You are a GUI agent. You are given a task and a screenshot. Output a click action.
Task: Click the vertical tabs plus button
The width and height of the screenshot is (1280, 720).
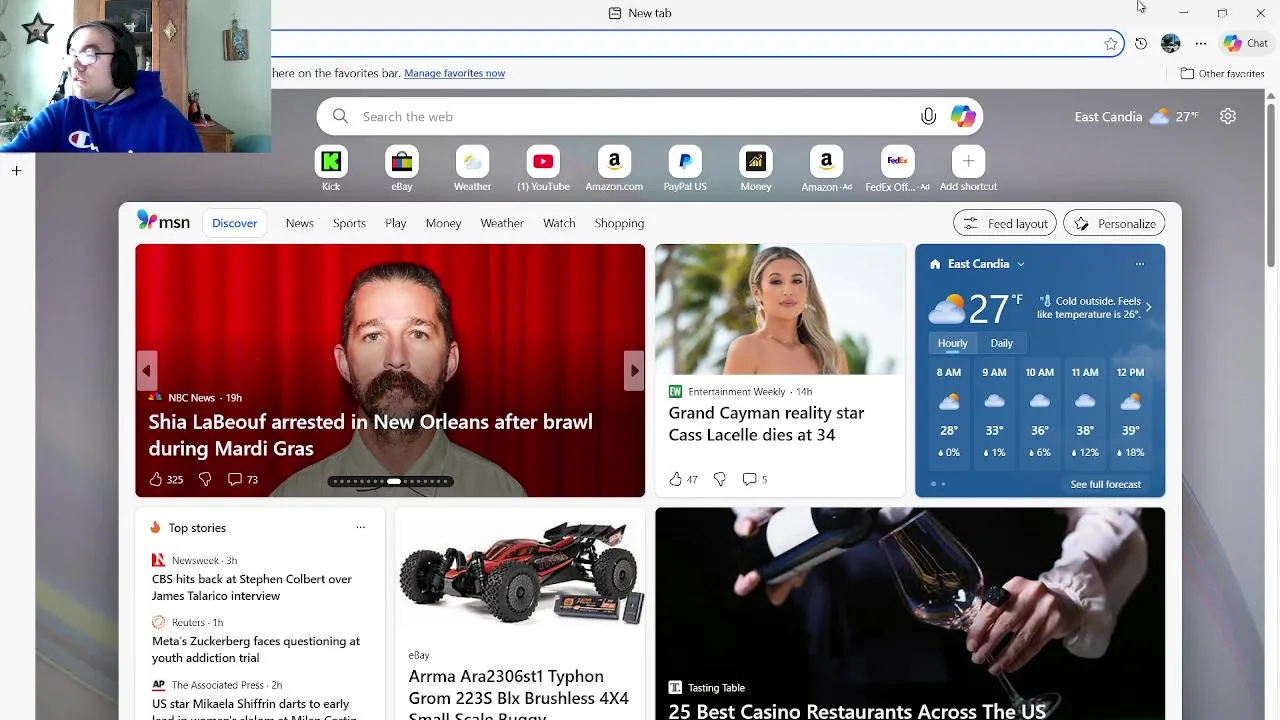point(17,171)
